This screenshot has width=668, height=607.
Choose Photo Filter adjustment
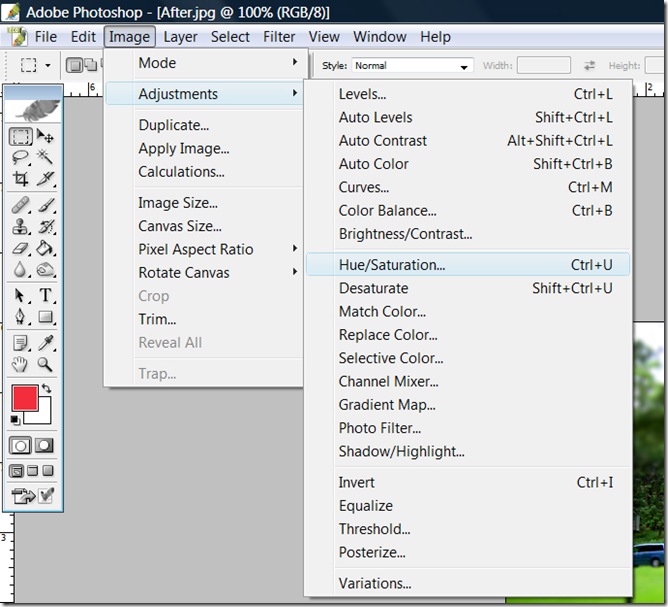[468, 428]
